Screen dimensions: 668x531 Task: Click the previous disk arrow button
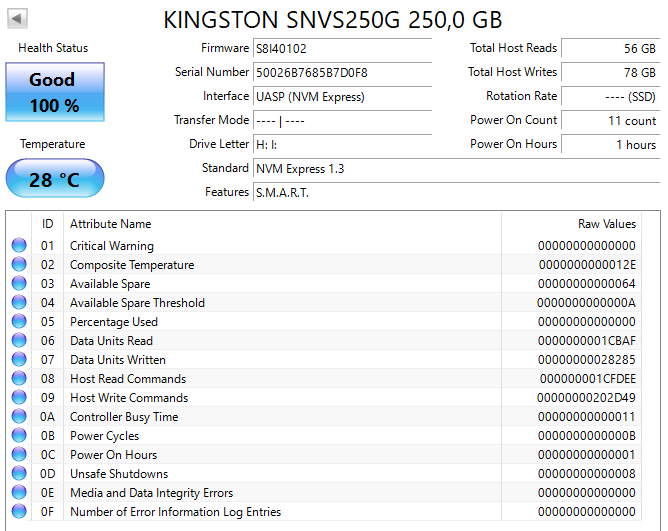[18, 19]
